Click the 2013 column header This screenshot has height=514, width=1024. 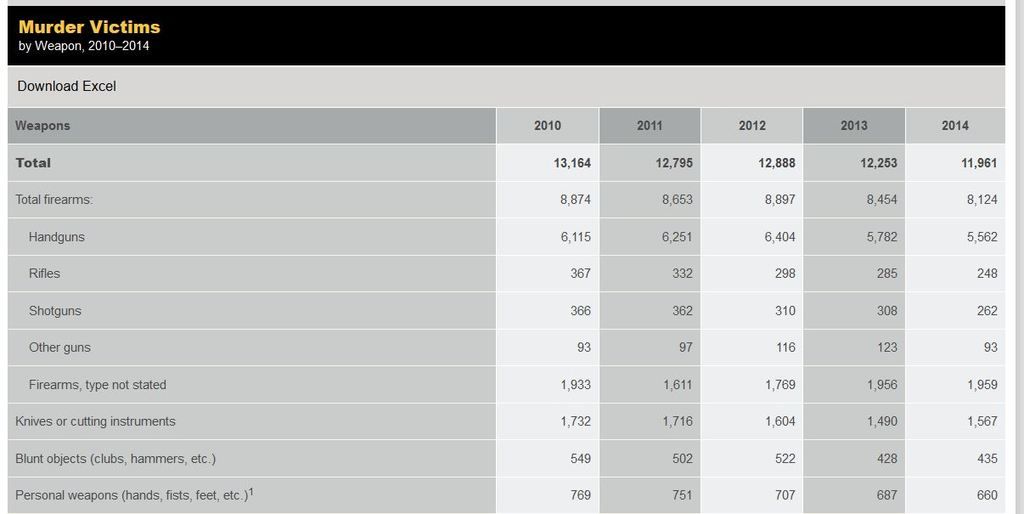[854, 126]
